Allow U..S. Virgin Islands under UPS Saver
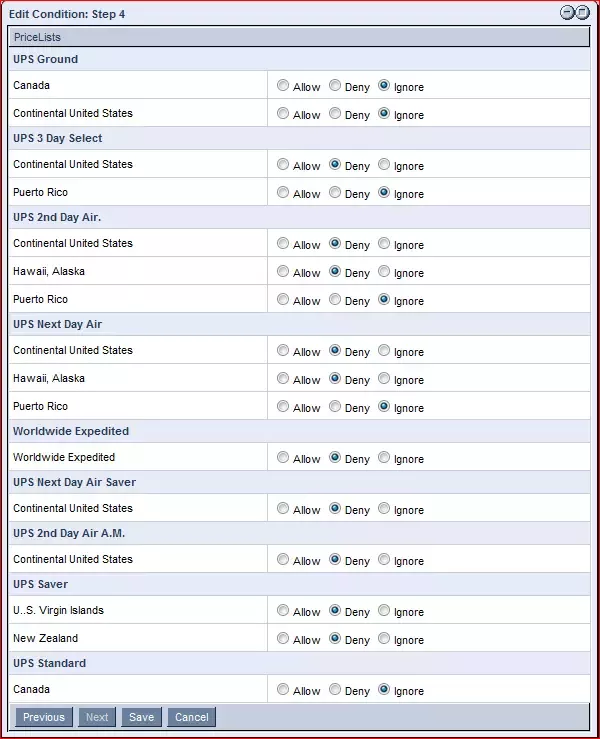This screenshot has height=739, width=600. coord(283,610)
